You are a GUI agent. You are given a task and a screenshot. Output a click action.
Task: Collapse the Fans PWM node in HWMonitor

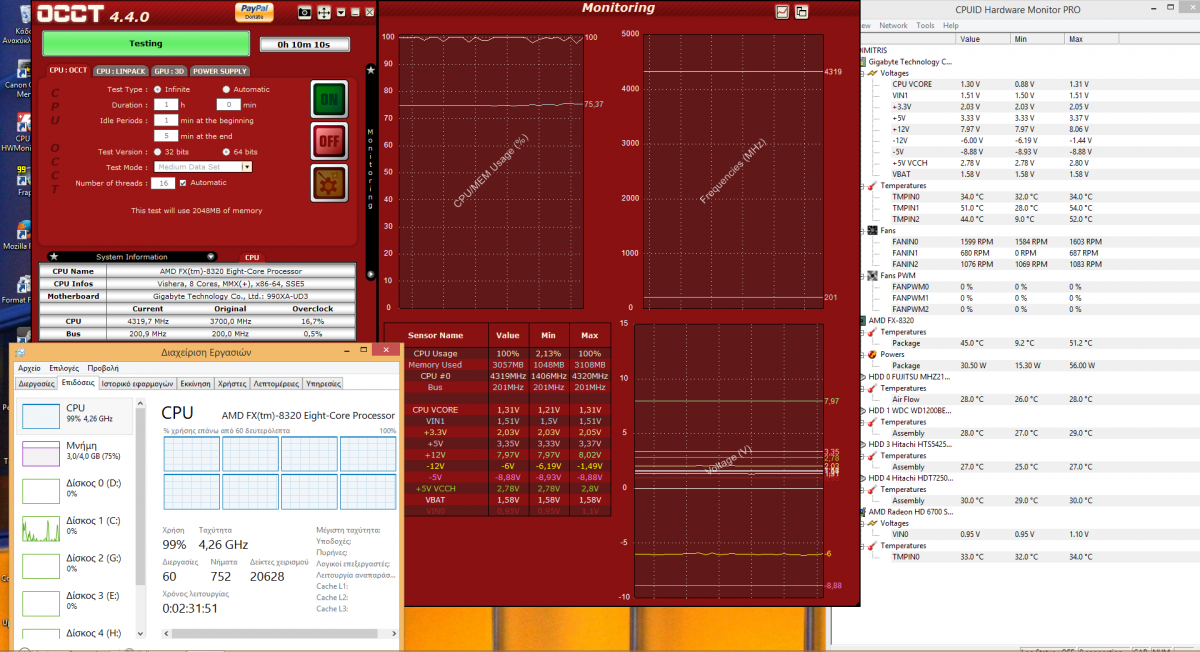click(864, 275)
